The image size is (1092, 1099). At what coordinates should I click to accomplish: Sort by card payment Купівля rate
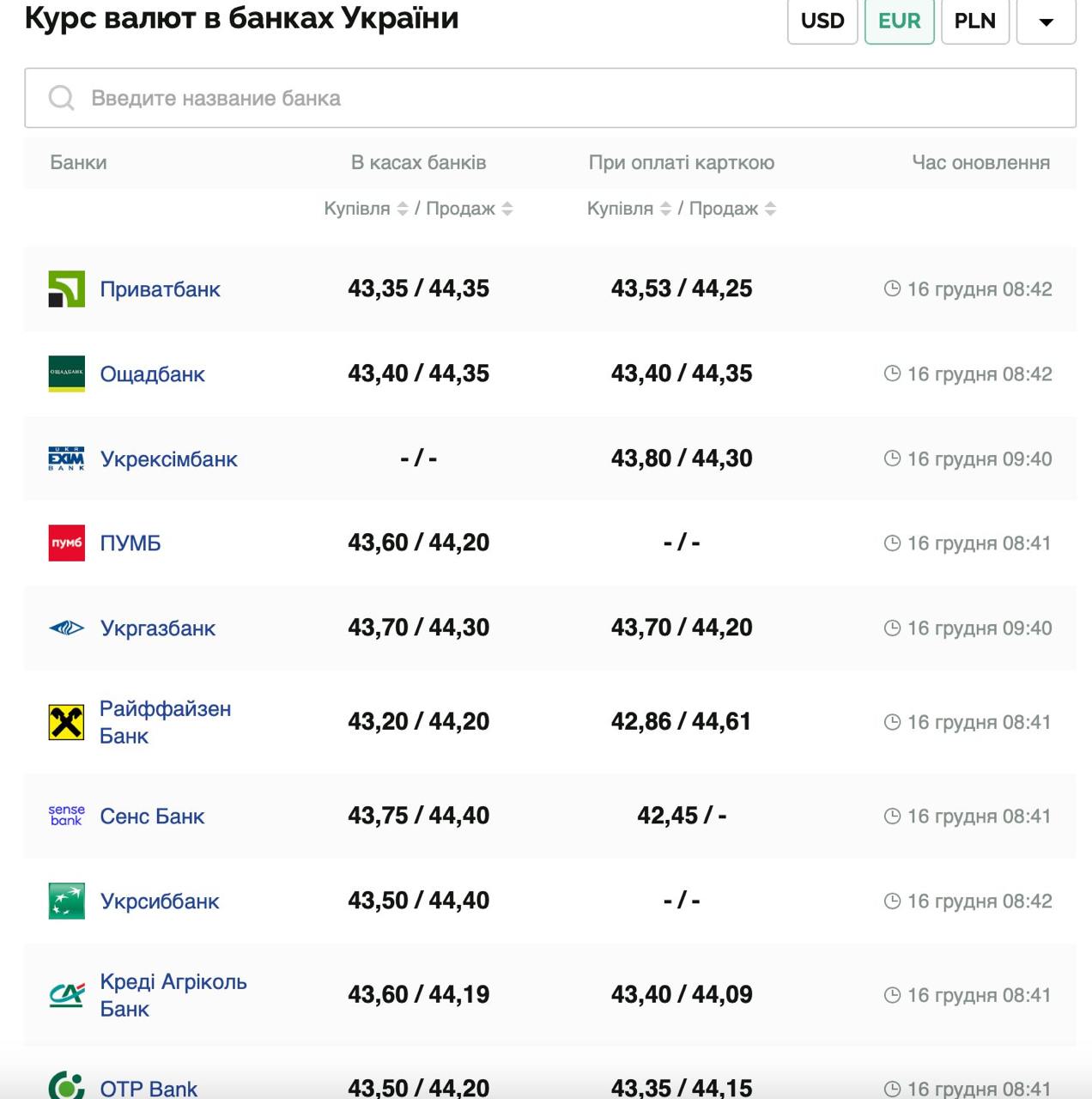pos(665,209)
